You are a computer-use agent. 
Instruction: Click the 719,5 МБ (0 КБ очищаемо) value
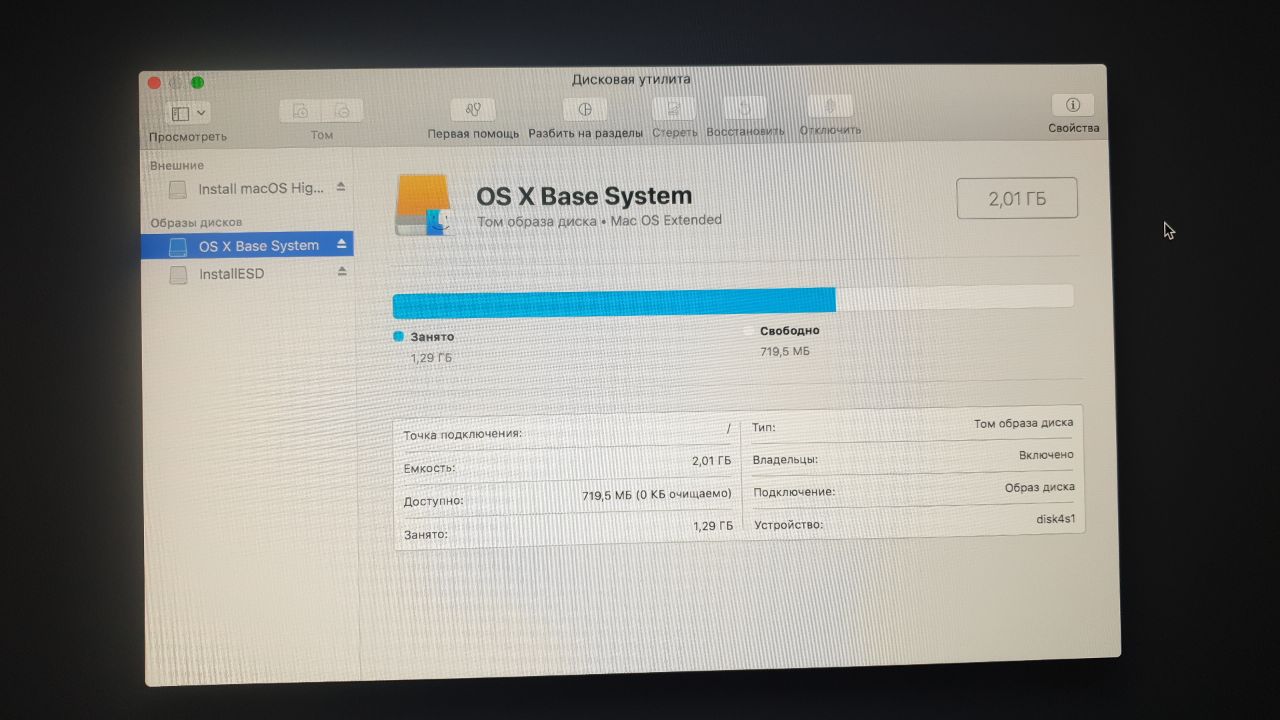click(x=657, y=494)
